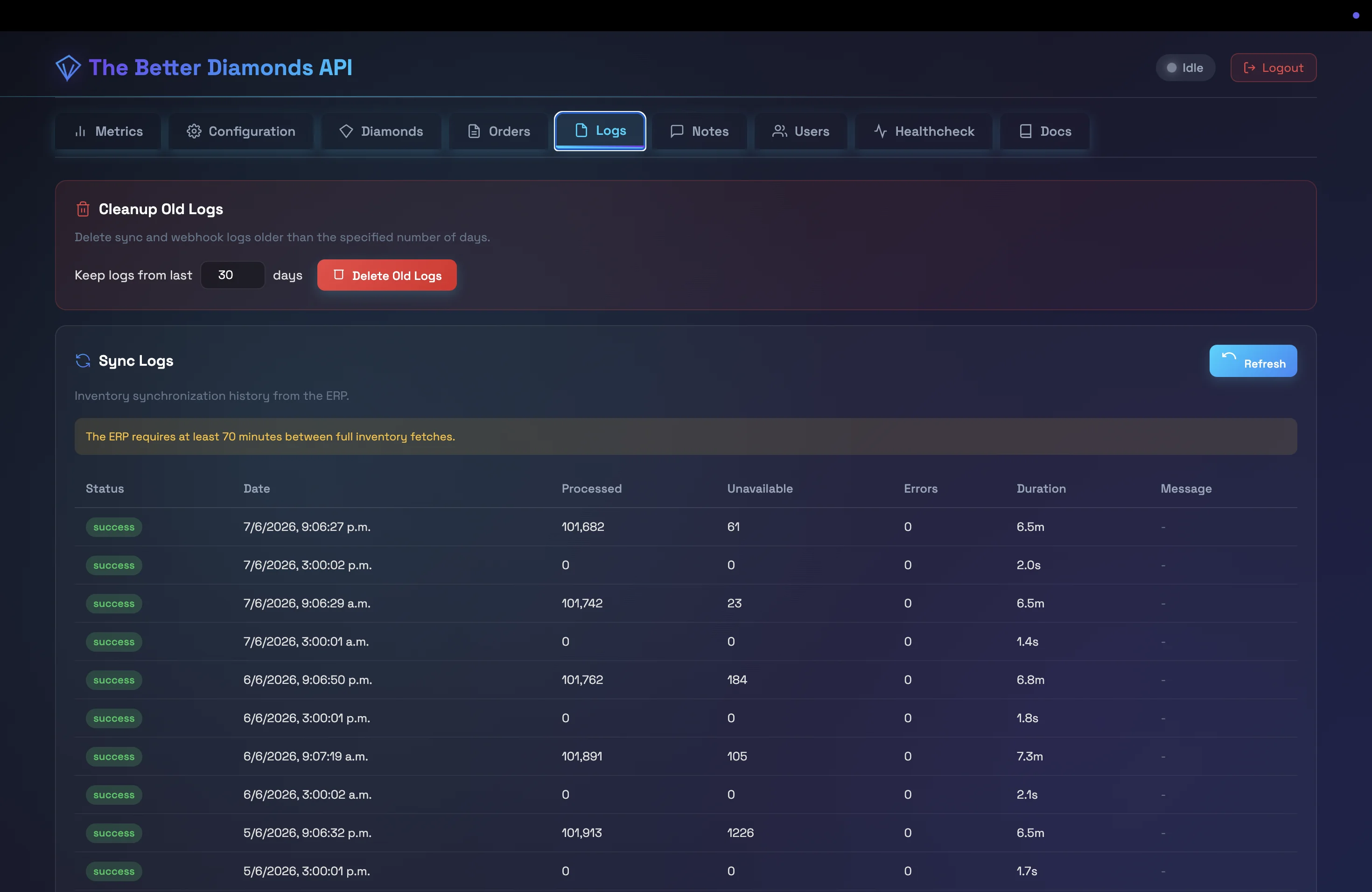Viewport: 1372px width, 892px height.
Task: Click the diamond logo icon
Action: (68, 68)
